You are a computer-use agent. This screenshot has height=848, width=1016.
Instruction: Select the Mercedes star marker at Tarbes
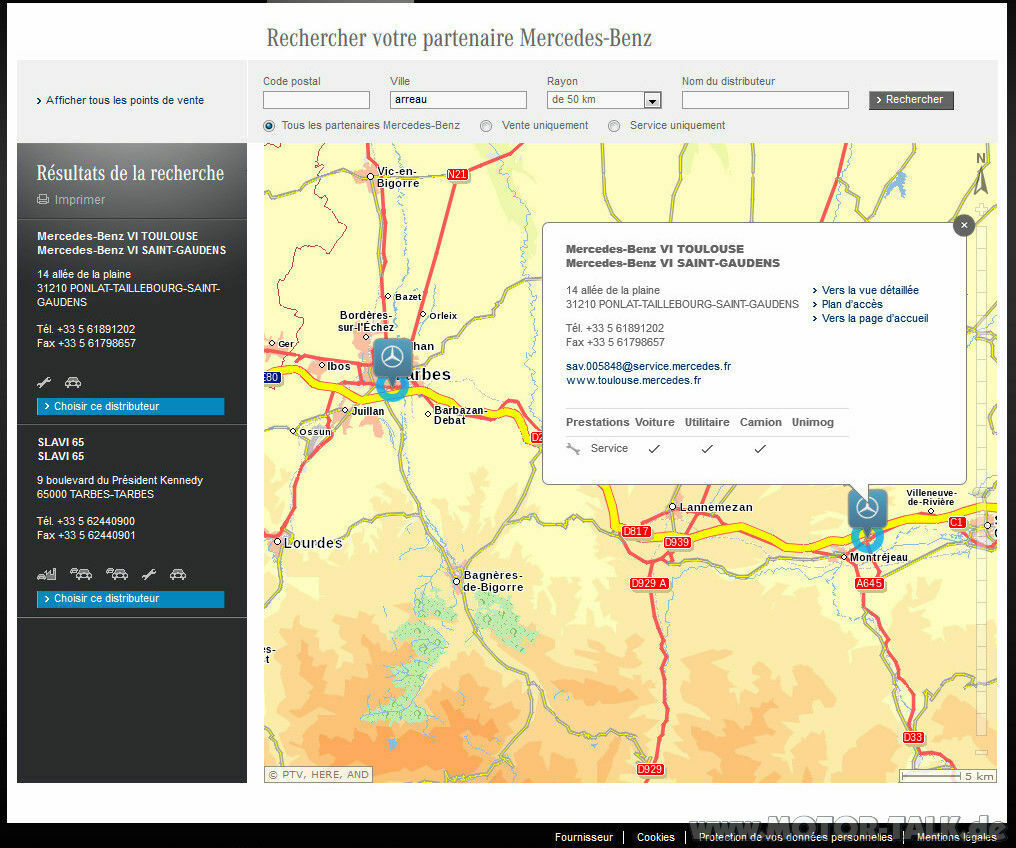point(392,357)
